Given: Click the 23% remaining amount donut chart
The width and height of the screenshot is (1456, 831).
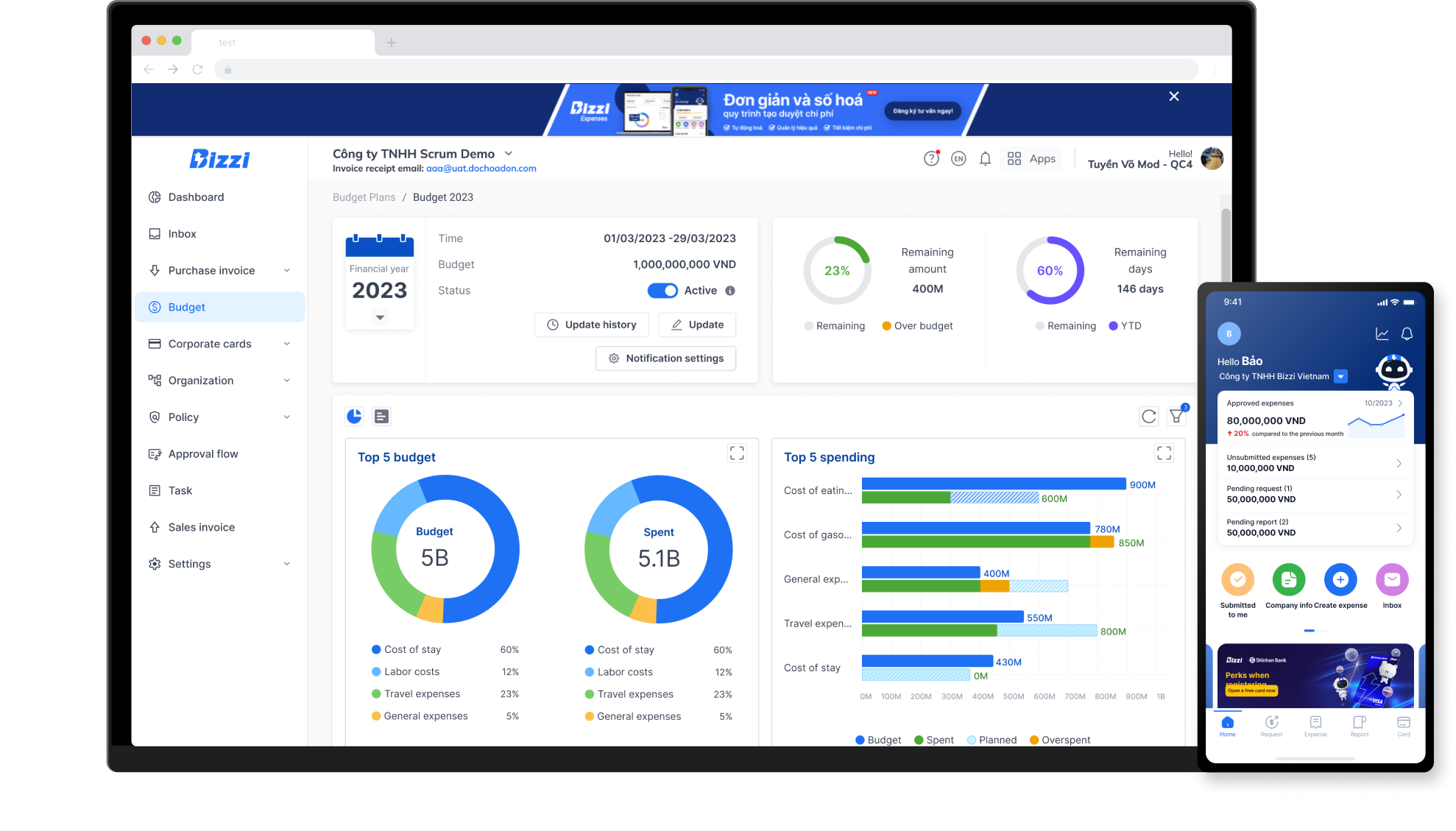Looking at the screenshot, I should [x=837, y=270].
